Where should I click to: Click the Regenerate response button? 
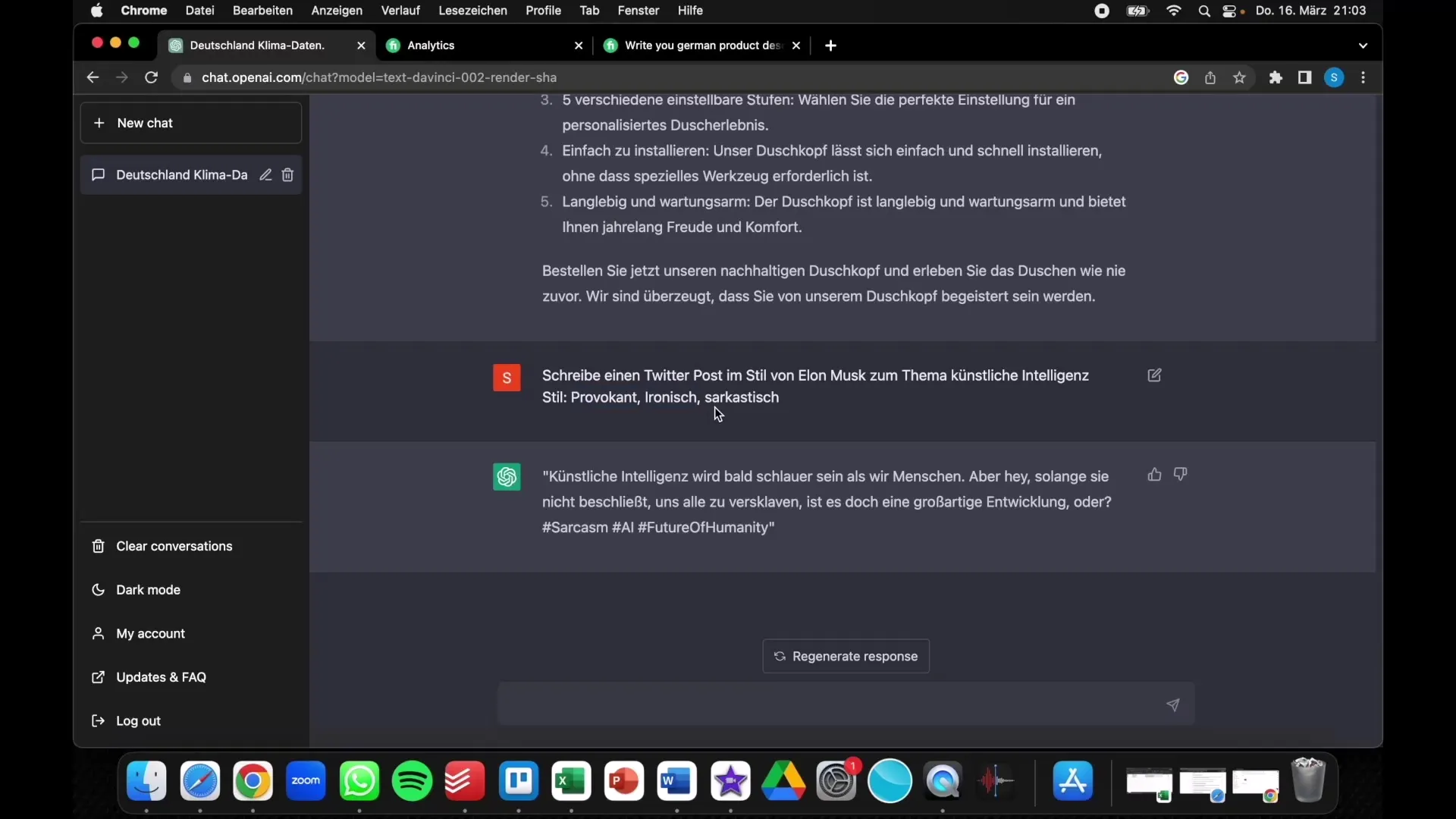click(x=846, y=656)
